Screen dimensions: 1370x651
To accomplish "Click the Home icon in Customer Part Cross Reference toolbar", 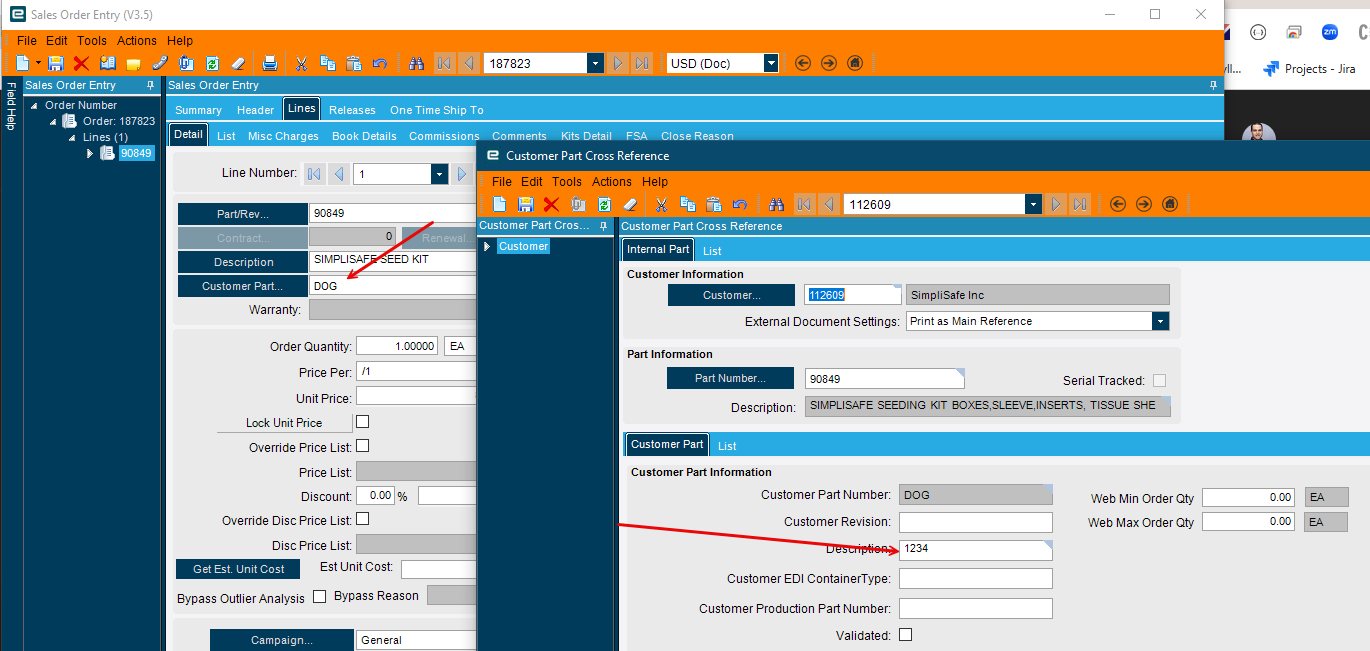I will [1170, 204].
